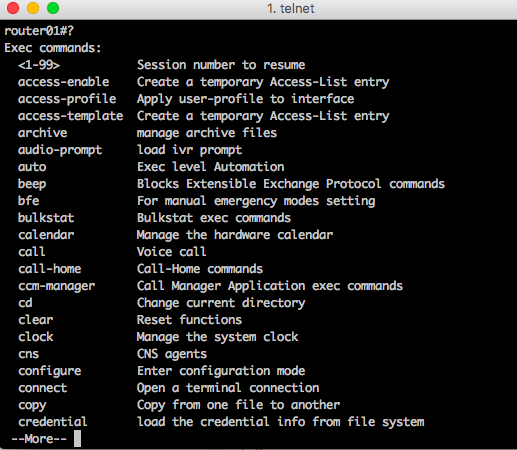517x450 pixels.
Task: Click the red close window button
Action: [13, 8]
